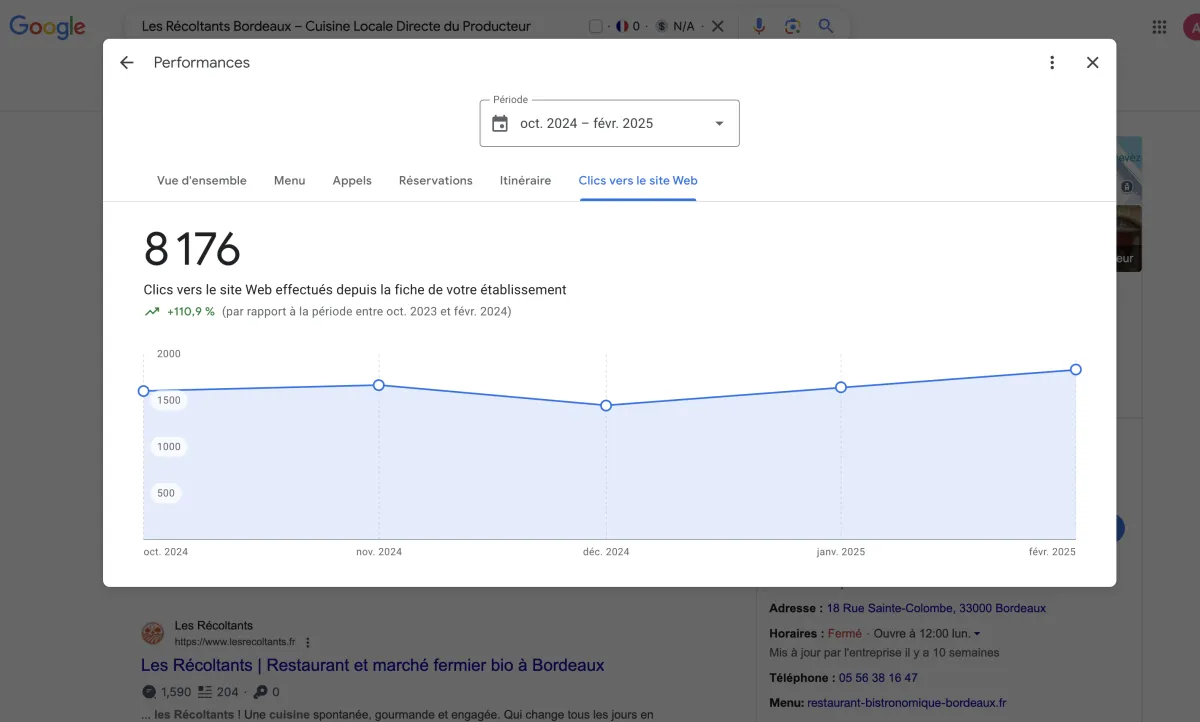This screenshot has width=1200, height=722.
Task: Click the Fermé status text
Action: 845,634
